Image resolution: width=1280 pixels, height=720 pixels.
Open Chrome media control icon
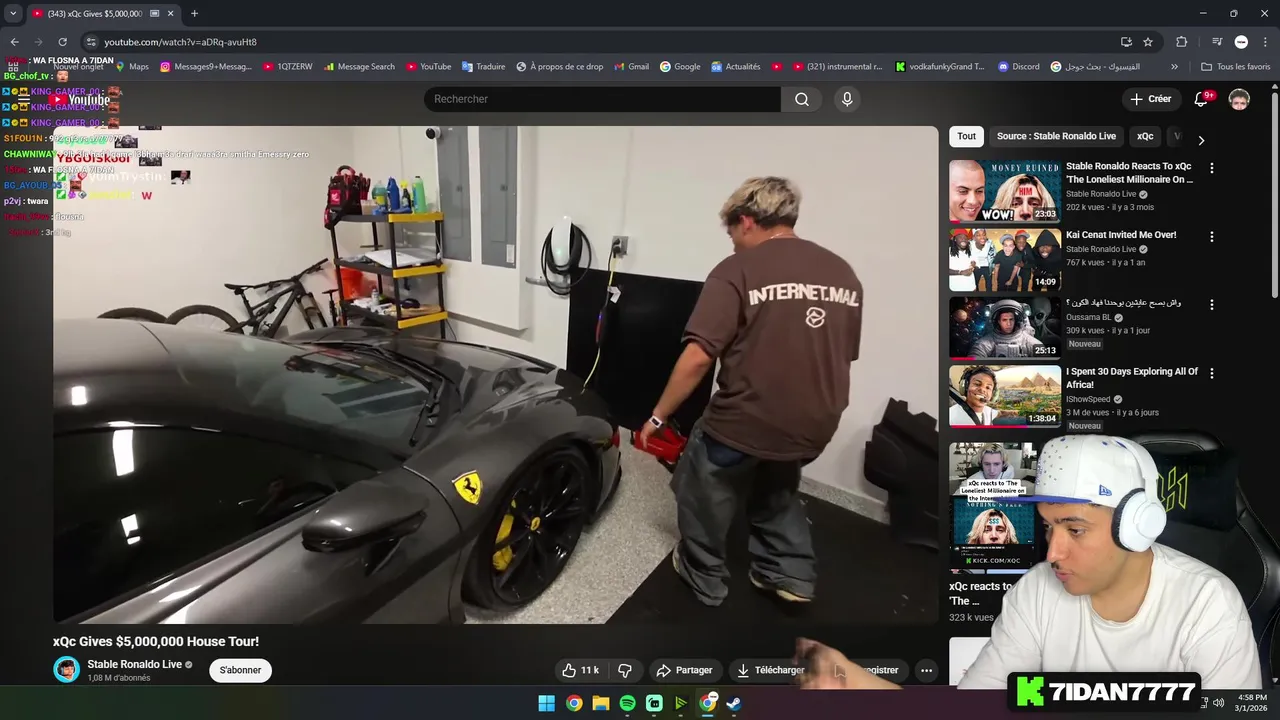tap(1217, 42)
